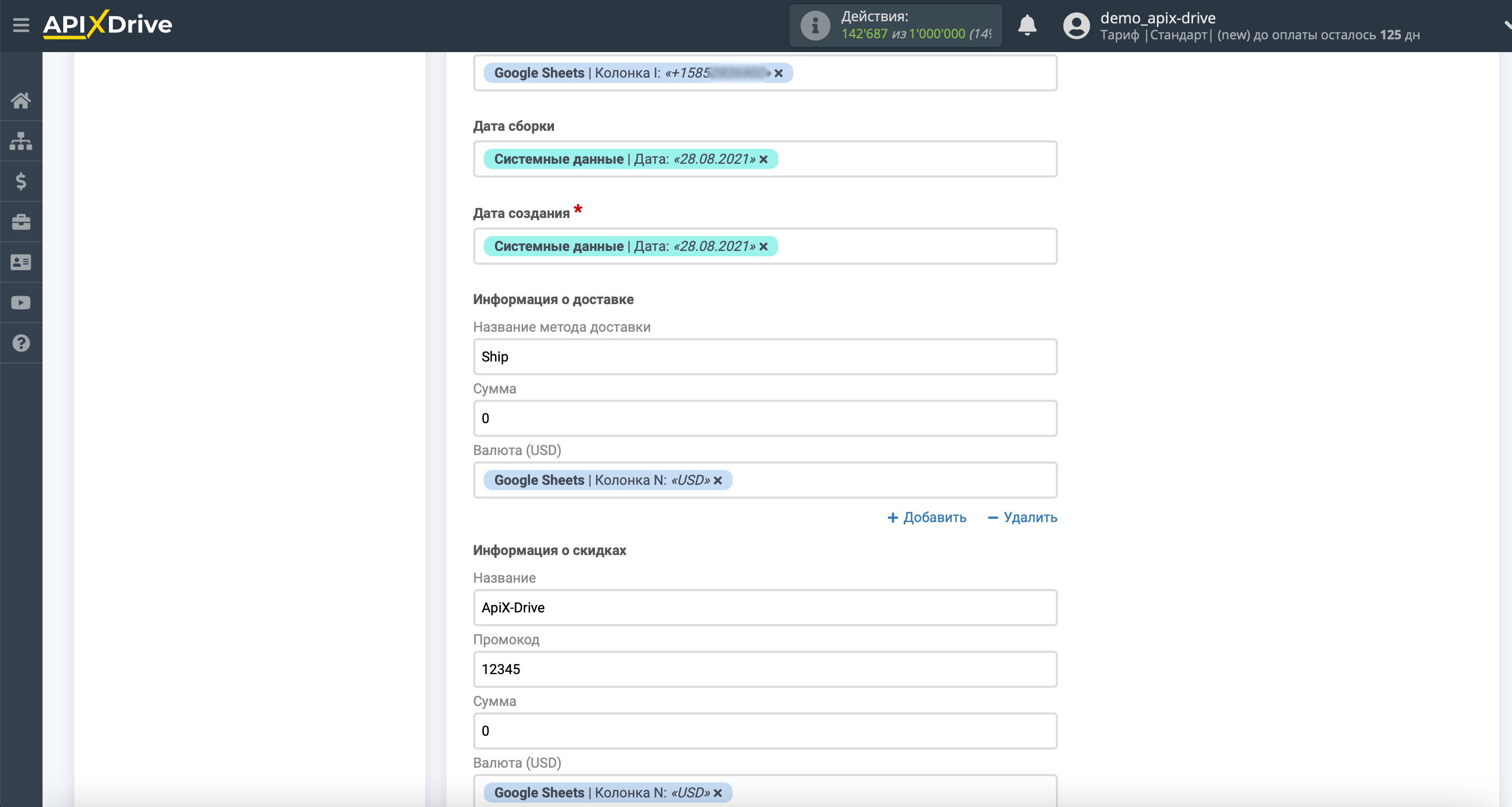Image resolution: width=1512 pixels, height=807 pixels.
Task: Click the actions counter 142'687
Action: pos(864,34)
